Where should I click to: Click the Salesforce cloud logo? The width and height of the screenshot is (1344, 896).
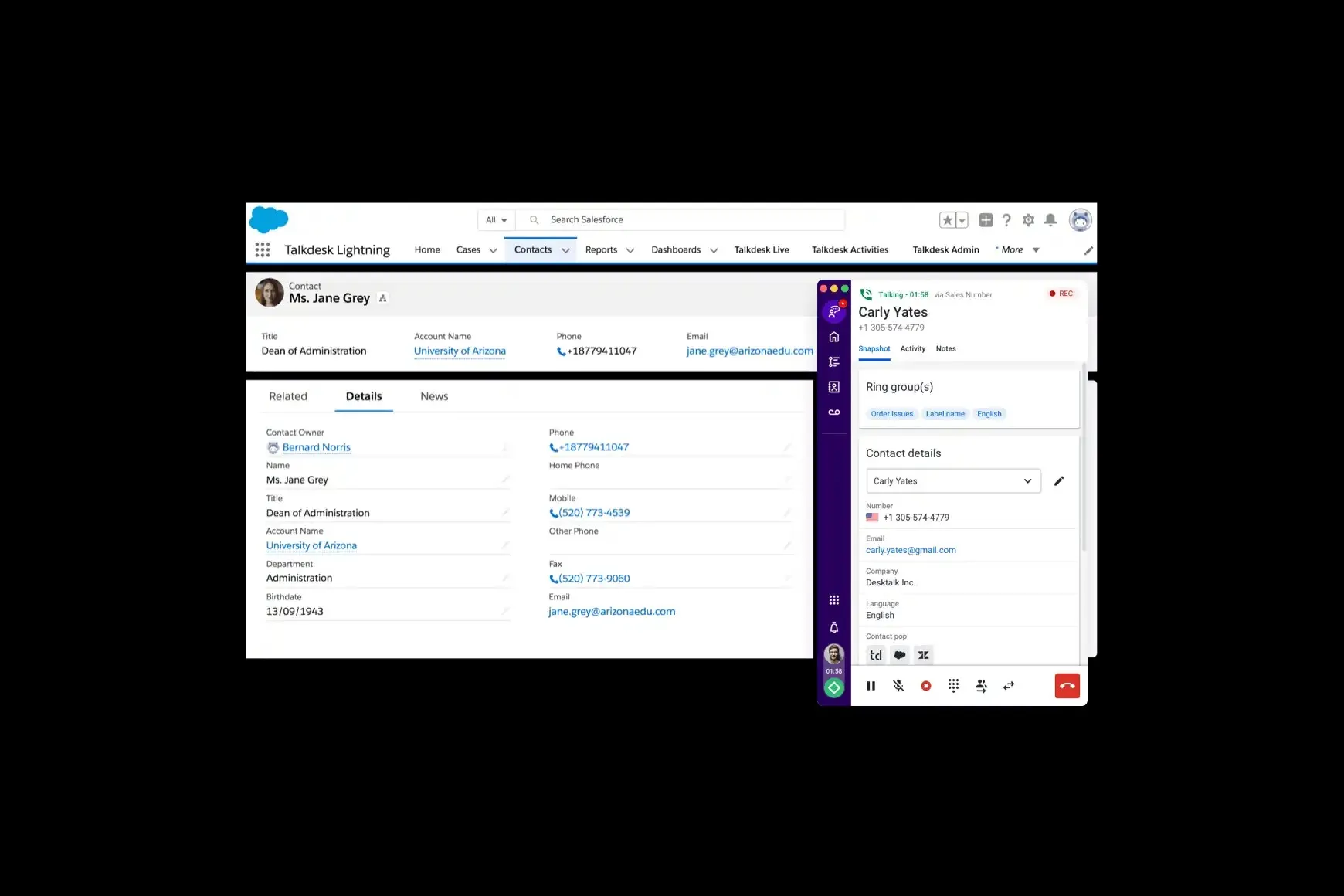(269, 219)
